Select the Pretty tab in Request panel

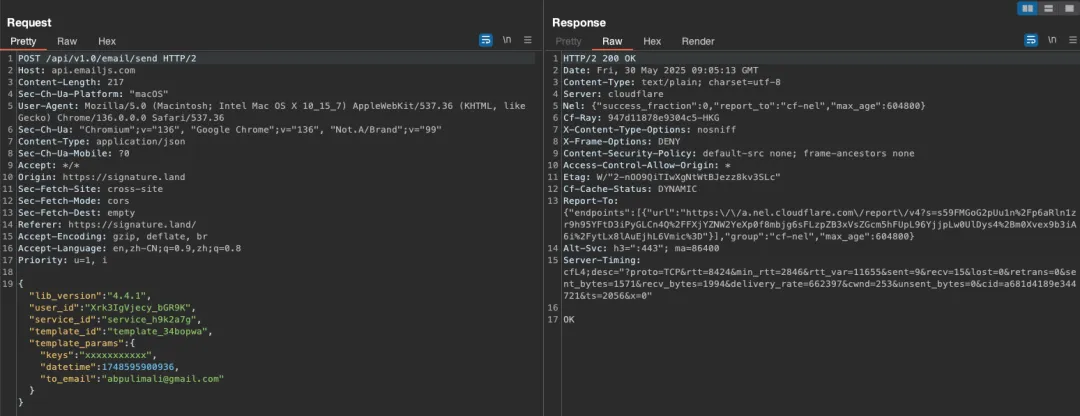pyautogui.click(x=23, y=41)
